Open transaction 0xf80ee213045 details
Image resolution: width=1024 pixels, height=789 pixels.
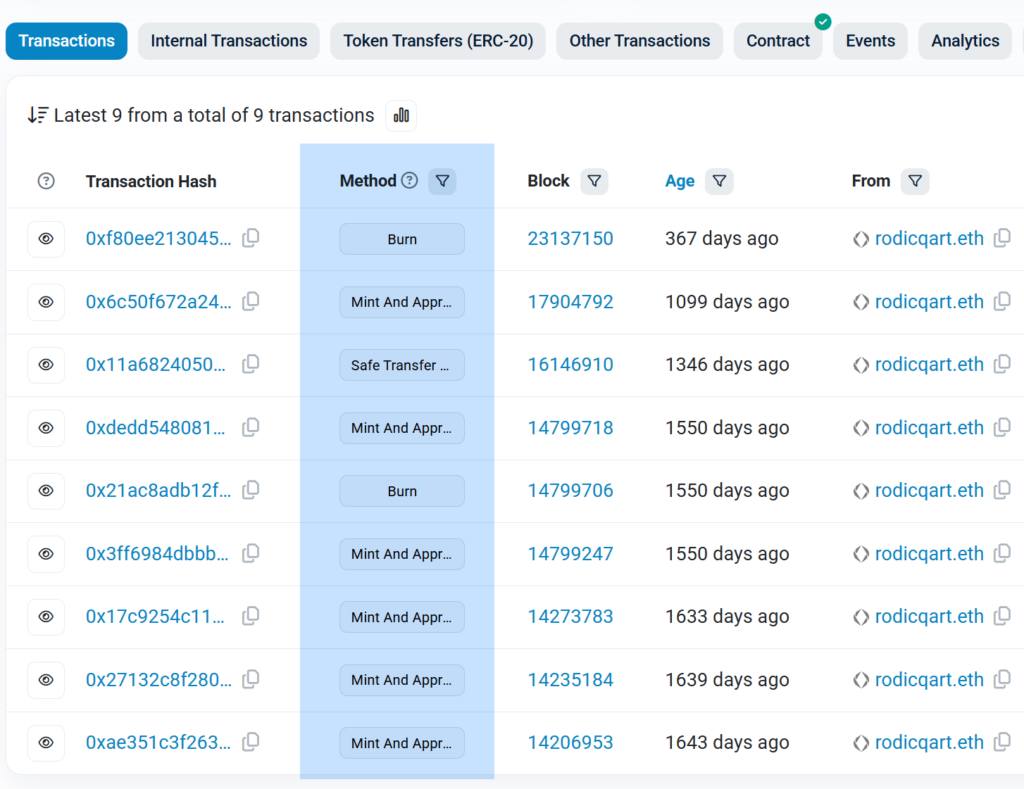tap(159, 238)
